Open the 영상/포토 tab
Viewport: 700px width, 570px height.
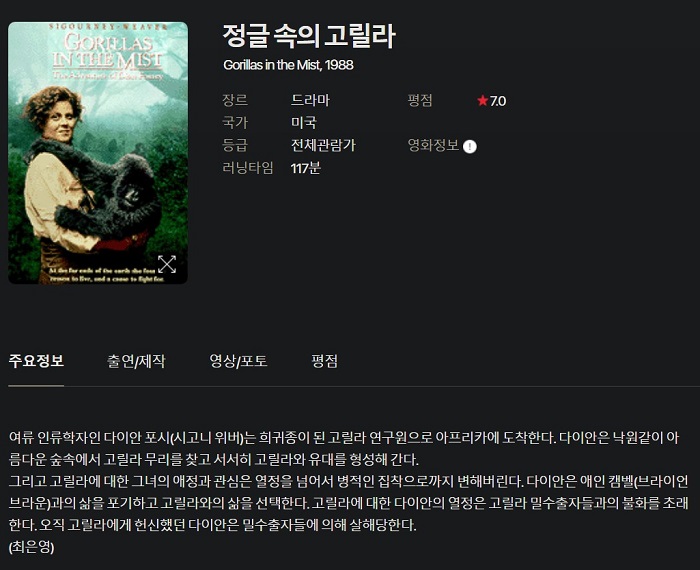click(238, 361)
